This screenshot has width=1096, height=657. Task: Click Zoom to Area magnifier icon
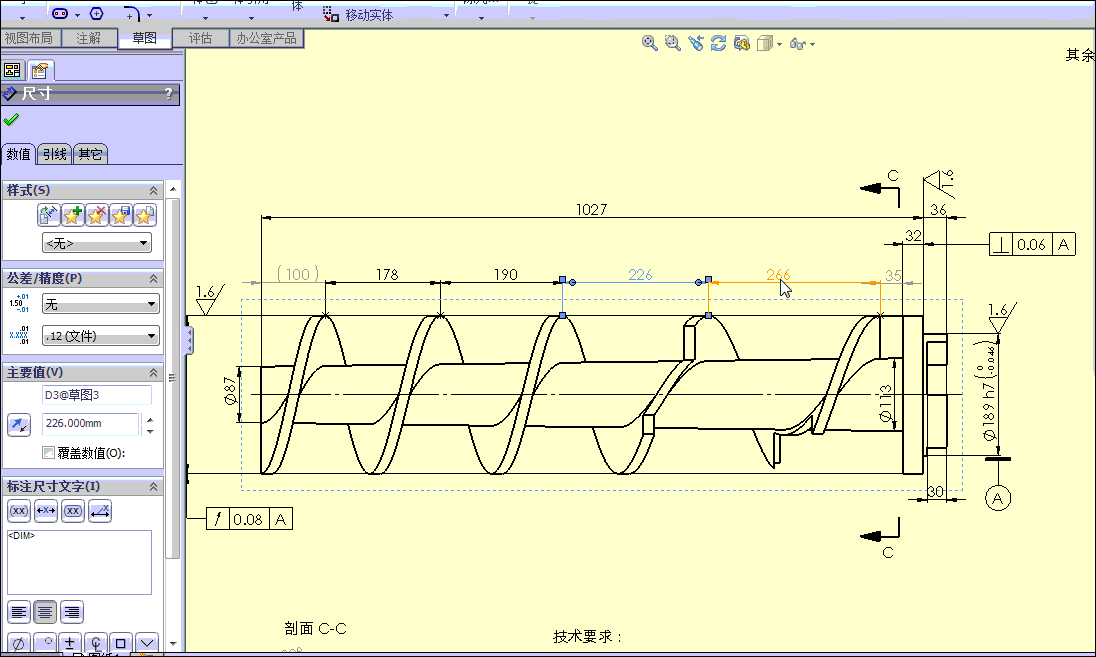tap(672, 43)
